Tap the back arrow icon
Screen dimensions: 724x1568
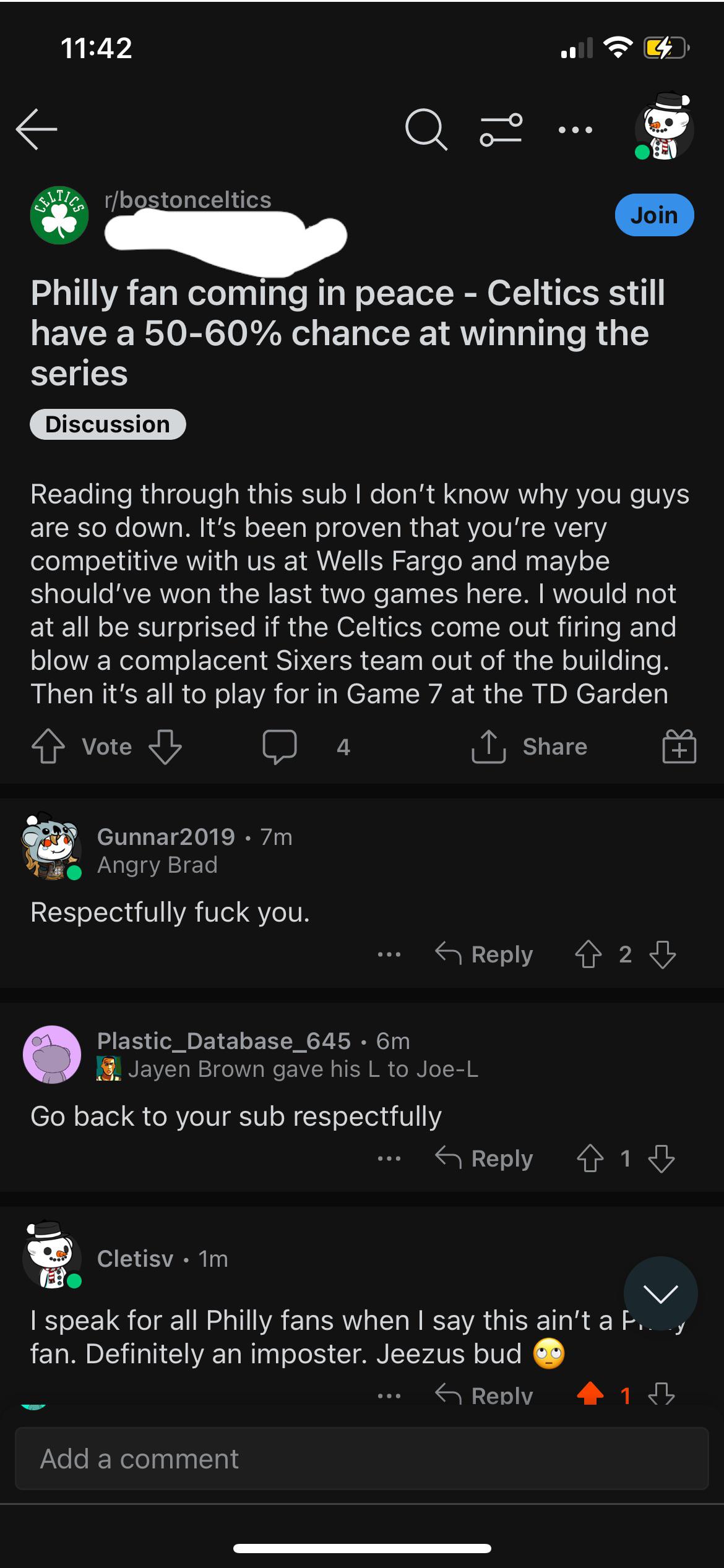37,129
